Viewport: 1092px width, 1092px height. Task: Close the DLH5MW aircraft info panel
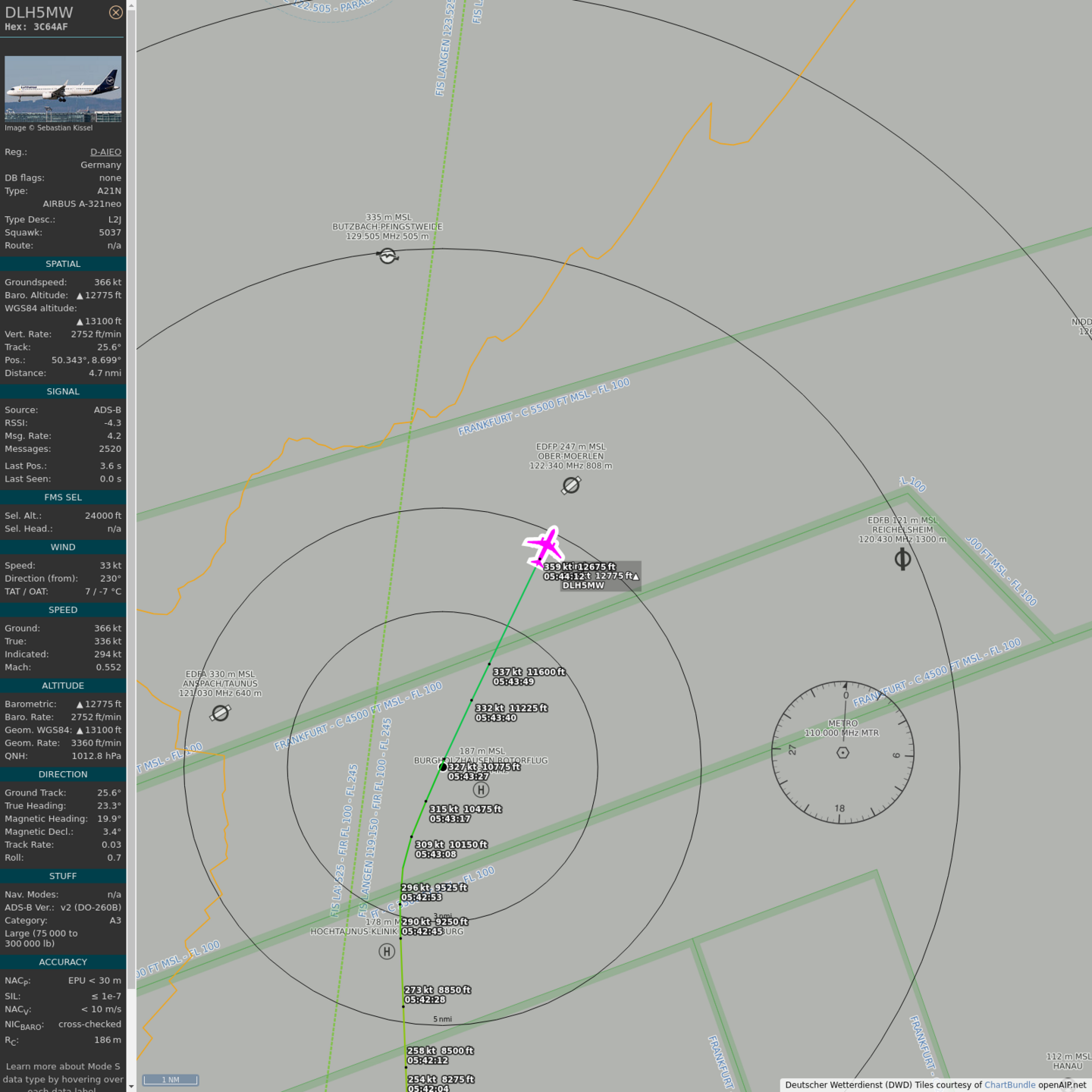[115, 12]
